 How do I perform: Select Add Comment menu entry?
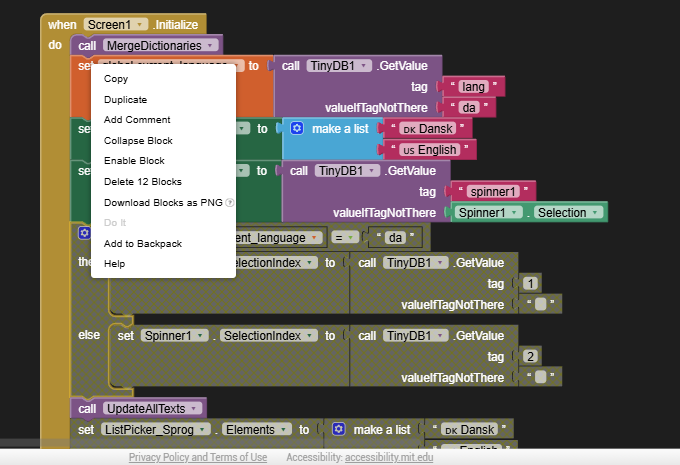tap(137, 120)
